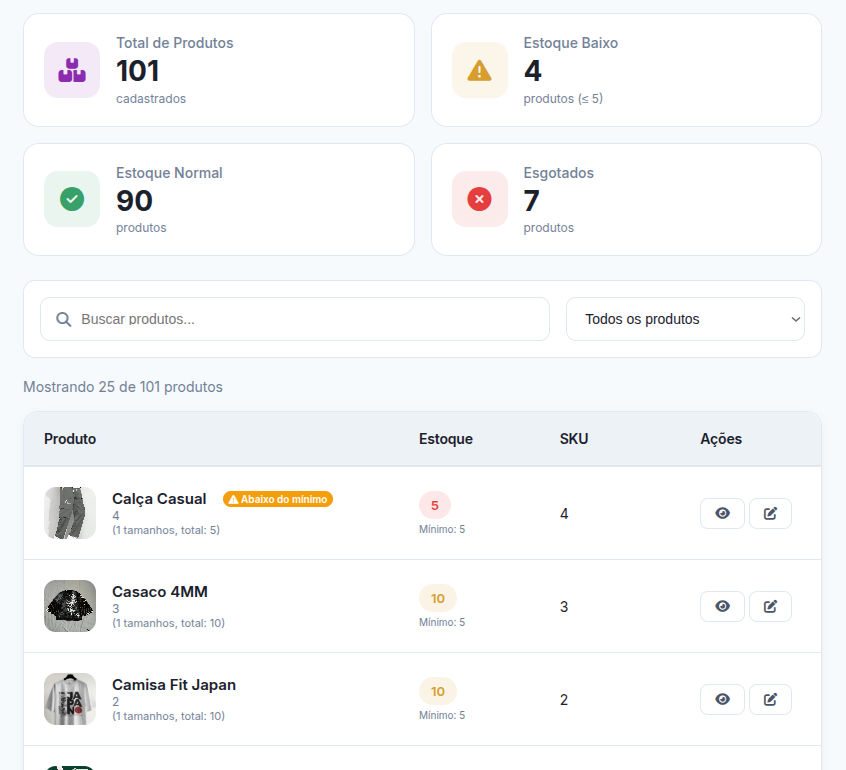The height and width of the screenshot is (770, 846).
Task: Click SKU value 2 in Camisa Fit Japan row
Action: click(564, 699)
